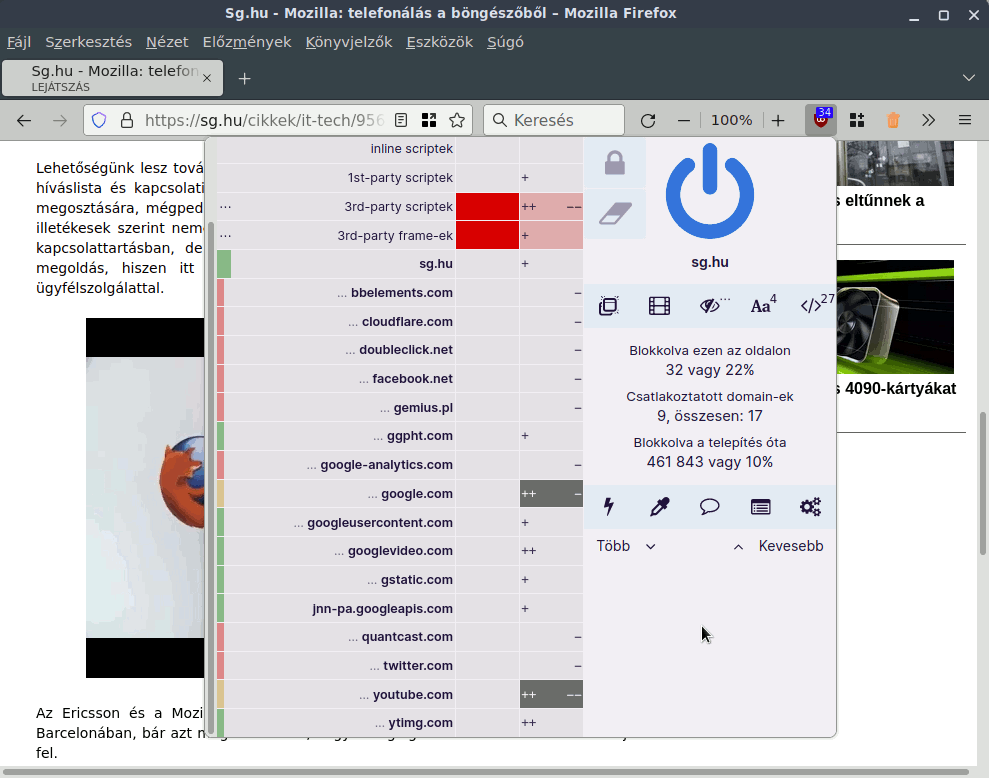Click the orange extension toolbar icon
The image size is (989, 778).
pos(893,120)
